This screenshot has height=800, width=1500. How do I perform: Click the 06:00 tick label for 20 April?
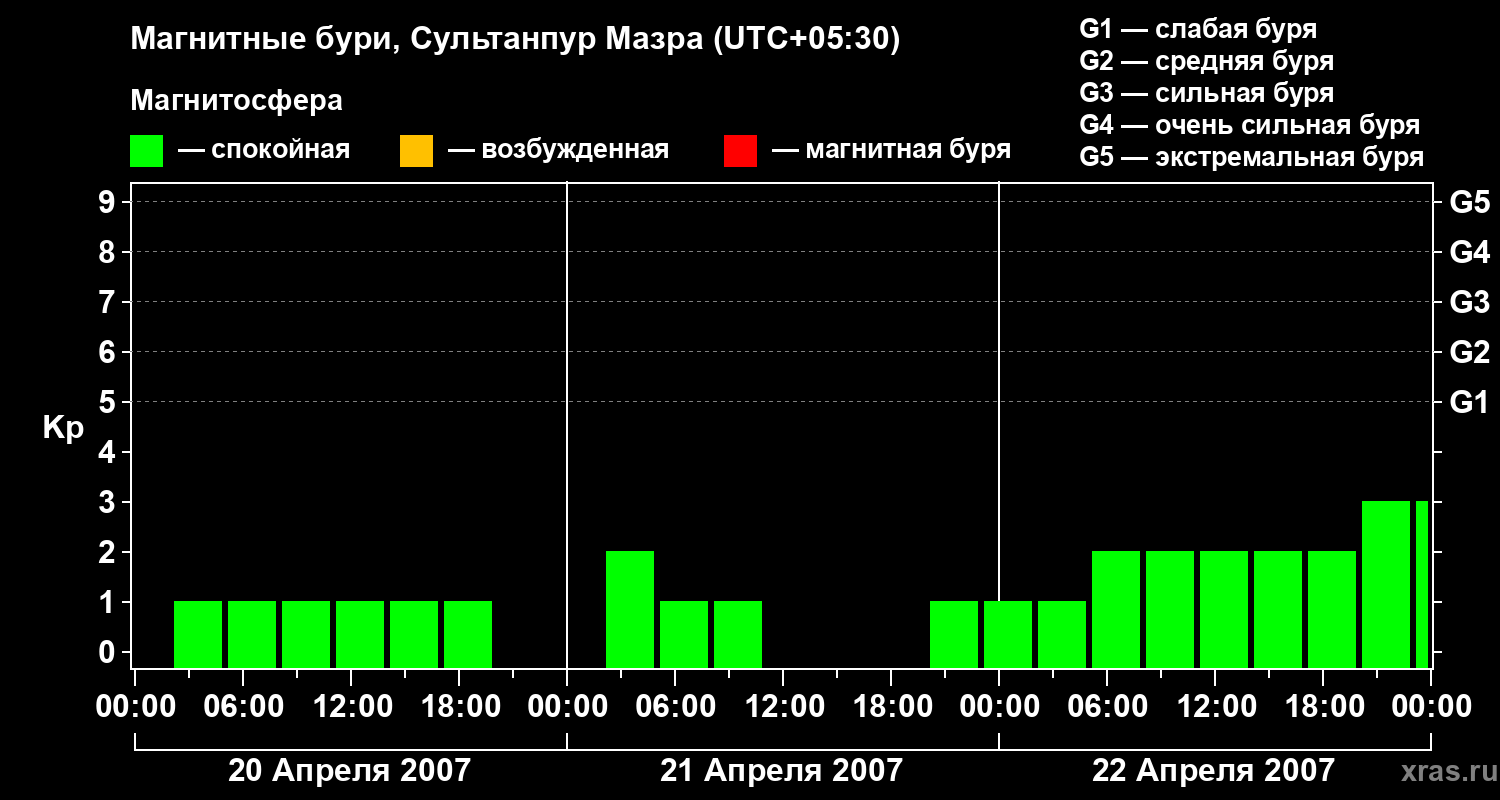pyautogui.click(x=242, y=707)
